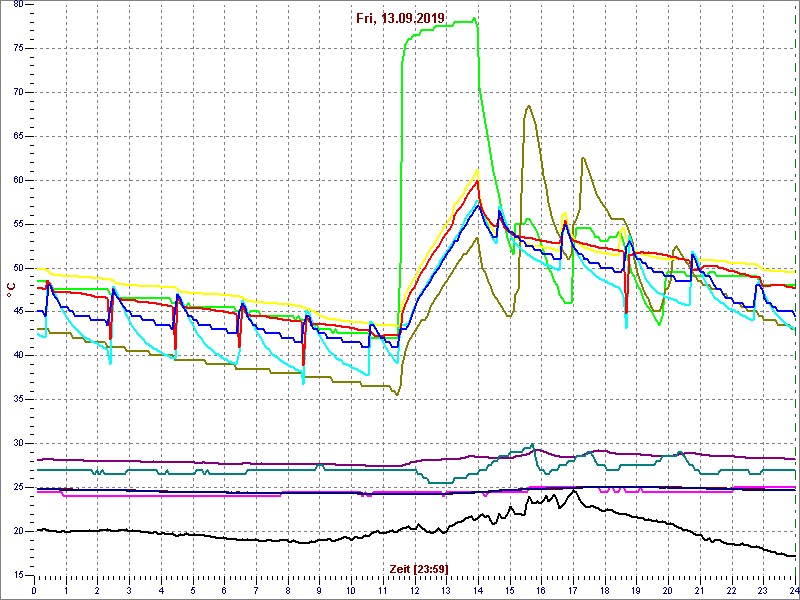
Task: Click hour 14 on the time axis
Action: pos(478,591)
